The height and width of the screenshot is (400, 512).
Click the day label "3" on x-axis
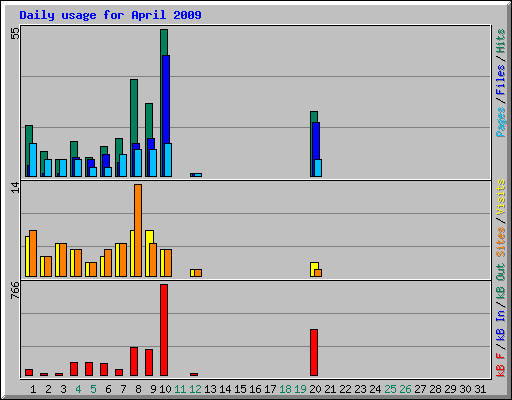coord(63,389)
